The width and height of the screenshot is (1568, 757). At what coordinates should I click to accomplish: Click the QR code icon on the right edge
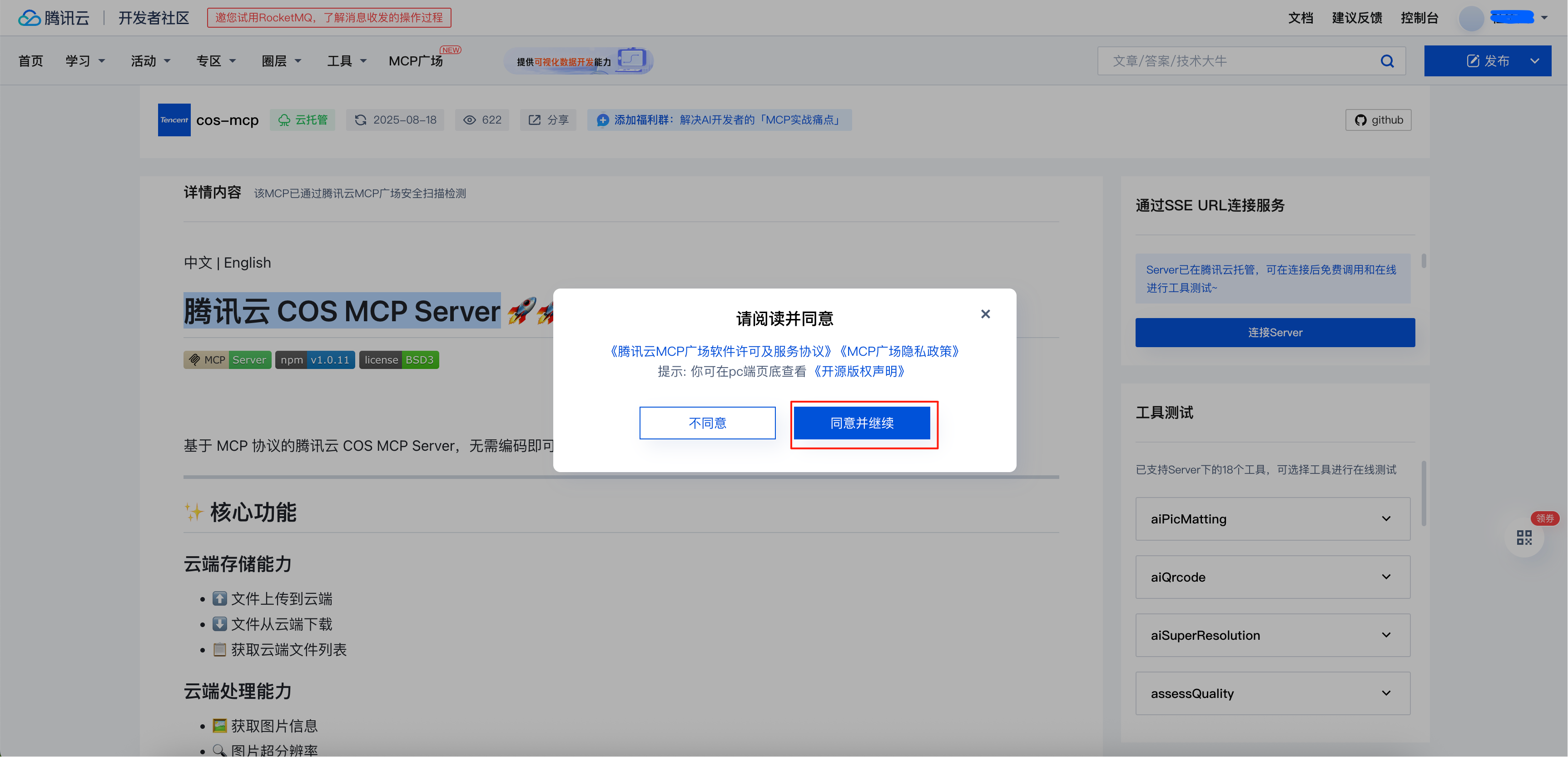tap(1524, 537)
